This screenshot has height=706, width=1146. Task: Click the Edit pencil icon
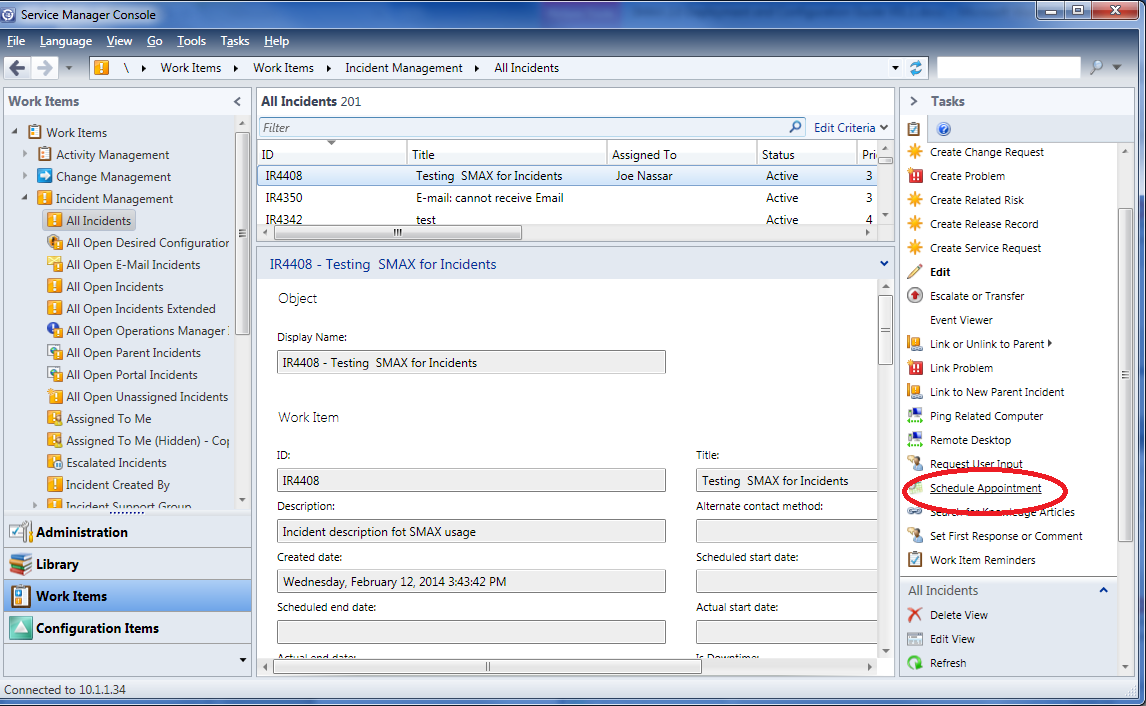point(914,272)
